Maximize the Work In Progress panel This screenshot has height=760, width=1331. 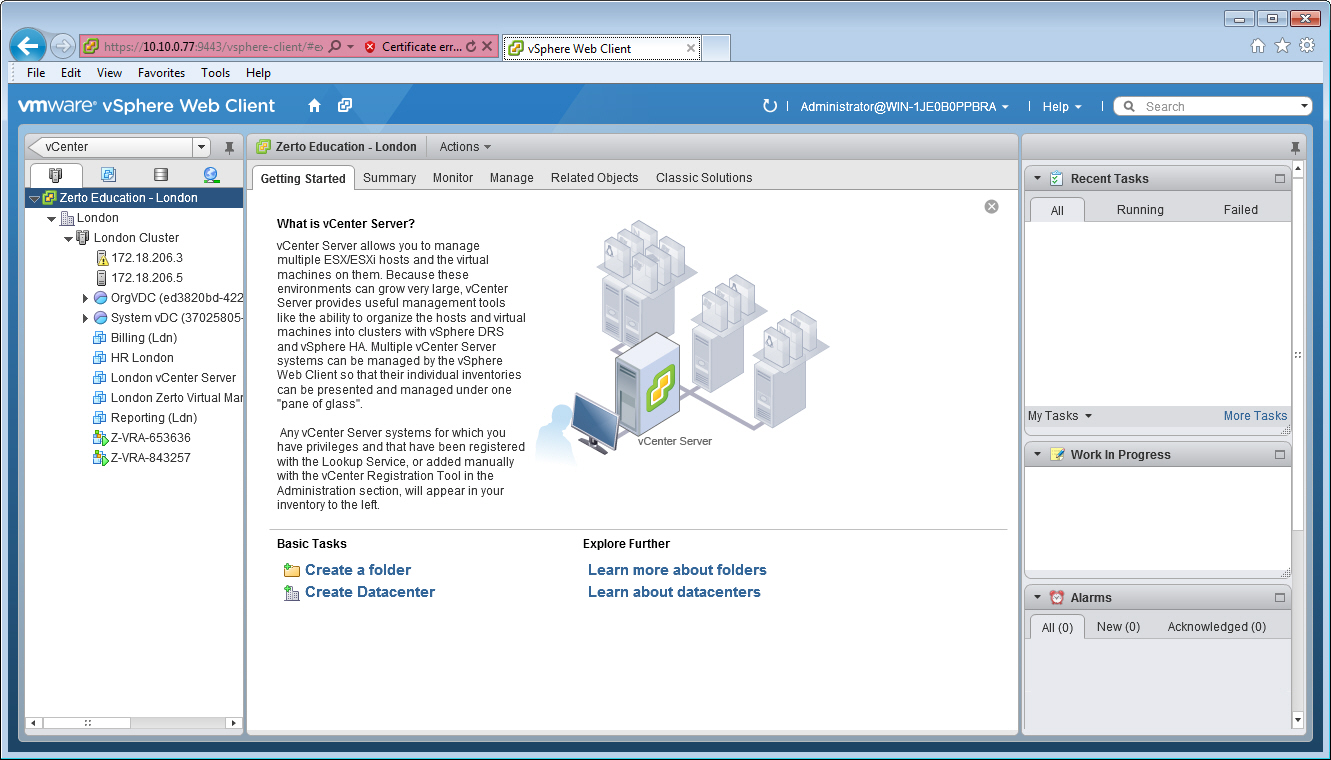click(1279, 455)
